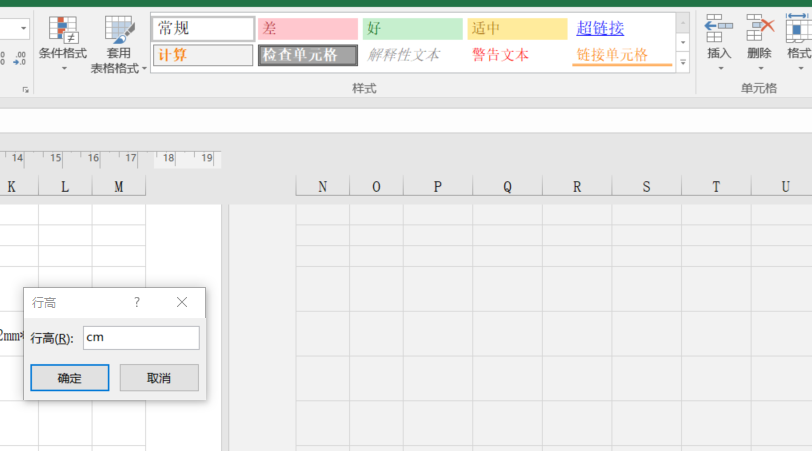Expand the full cell styles gallery
The image size is (812, 451).
click(x=683, y=63)
